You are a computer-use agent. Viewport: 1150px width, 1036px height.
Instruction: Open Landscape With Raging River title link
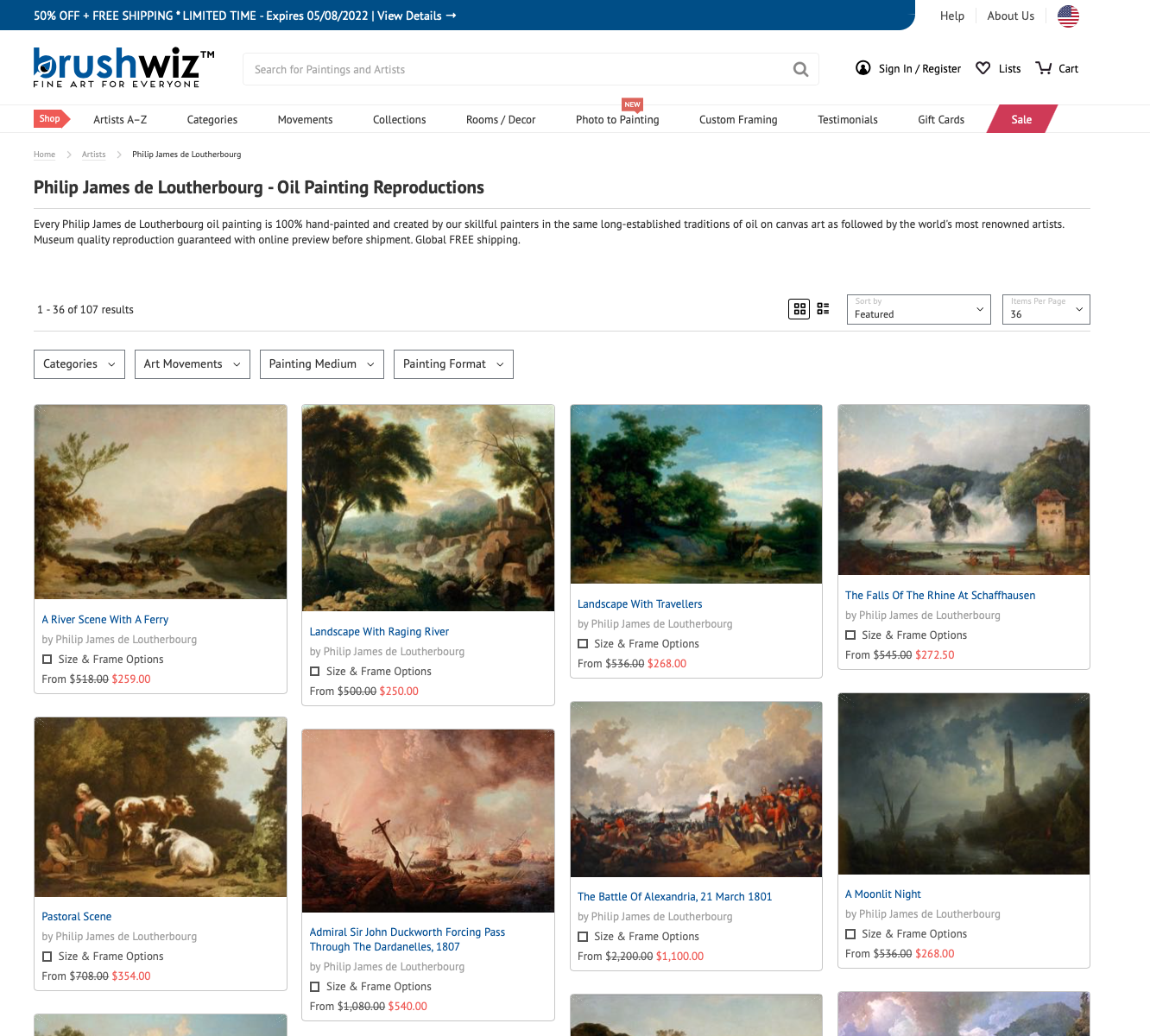[x=379, y=632]
